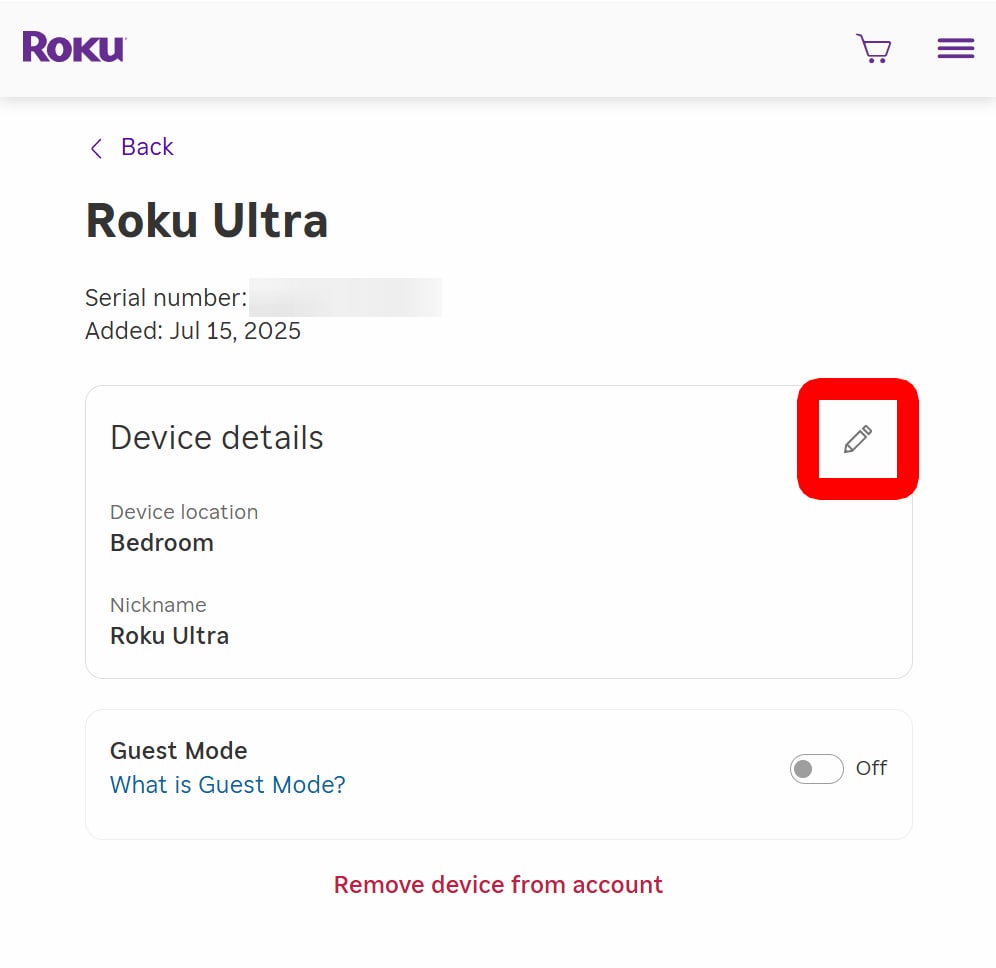Click the Bedroom device location value

tap(162, 543)
